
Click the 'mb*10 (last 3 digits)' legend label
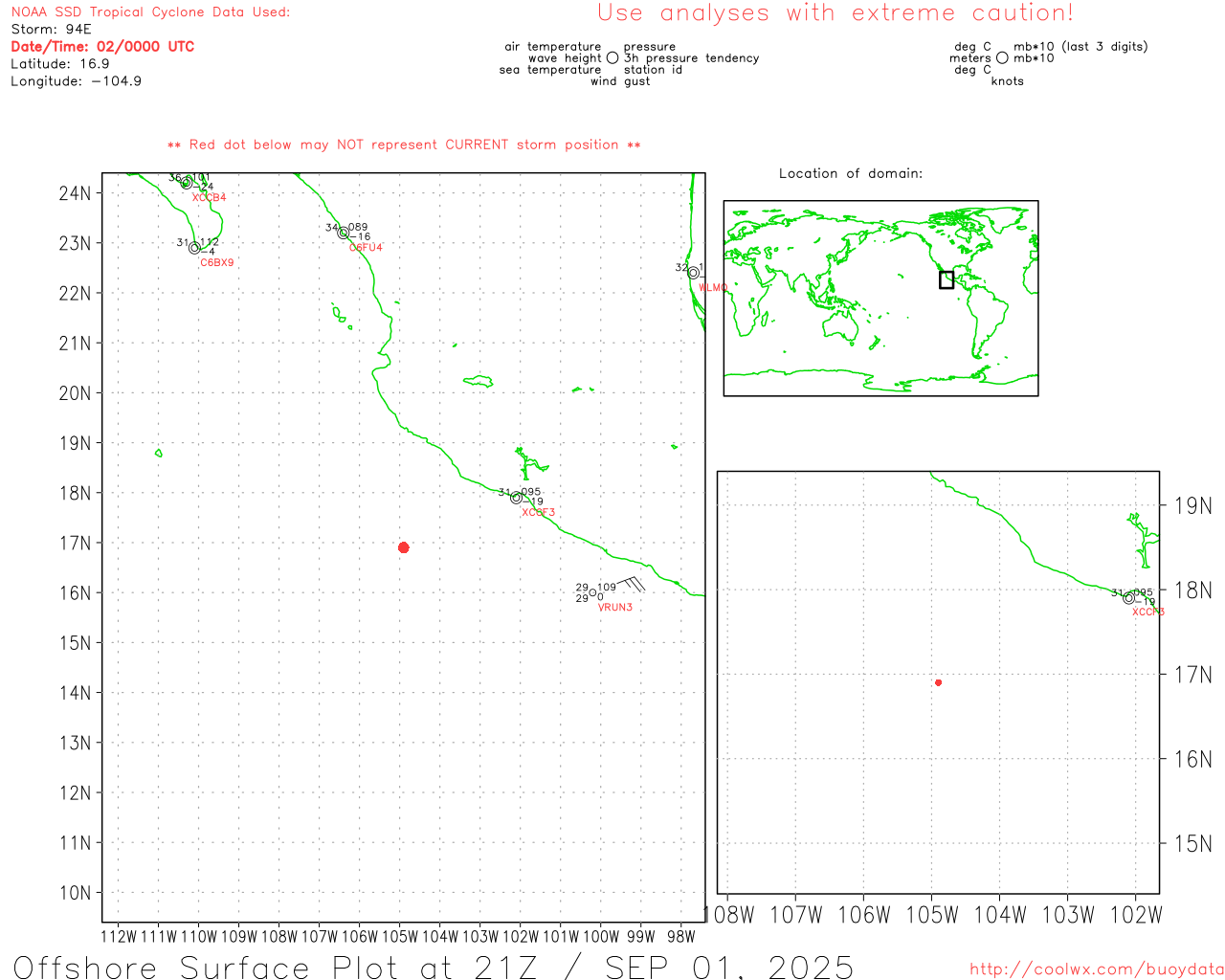[1080, 47]
